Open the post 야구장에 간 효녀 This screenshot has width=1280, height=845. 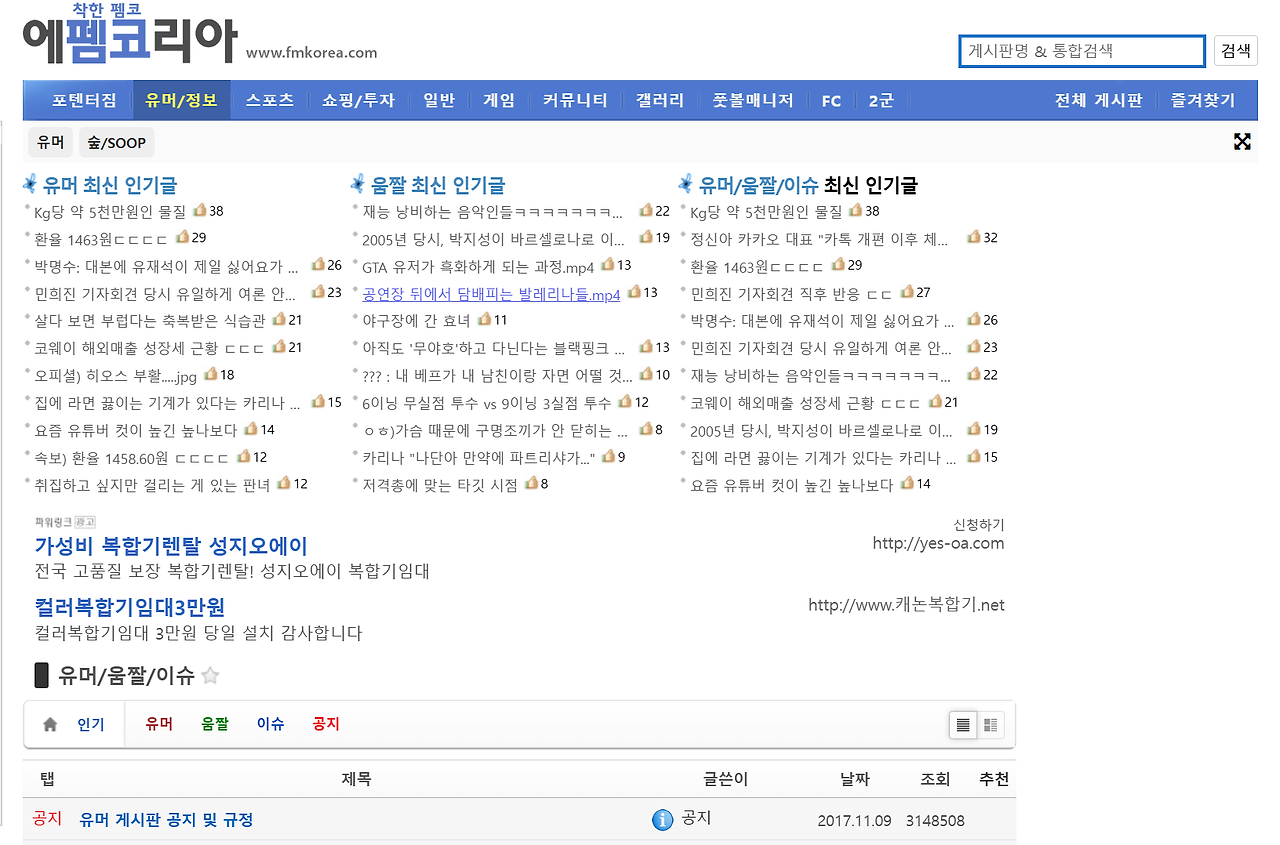pyautogui.click(x=416, y=320)
